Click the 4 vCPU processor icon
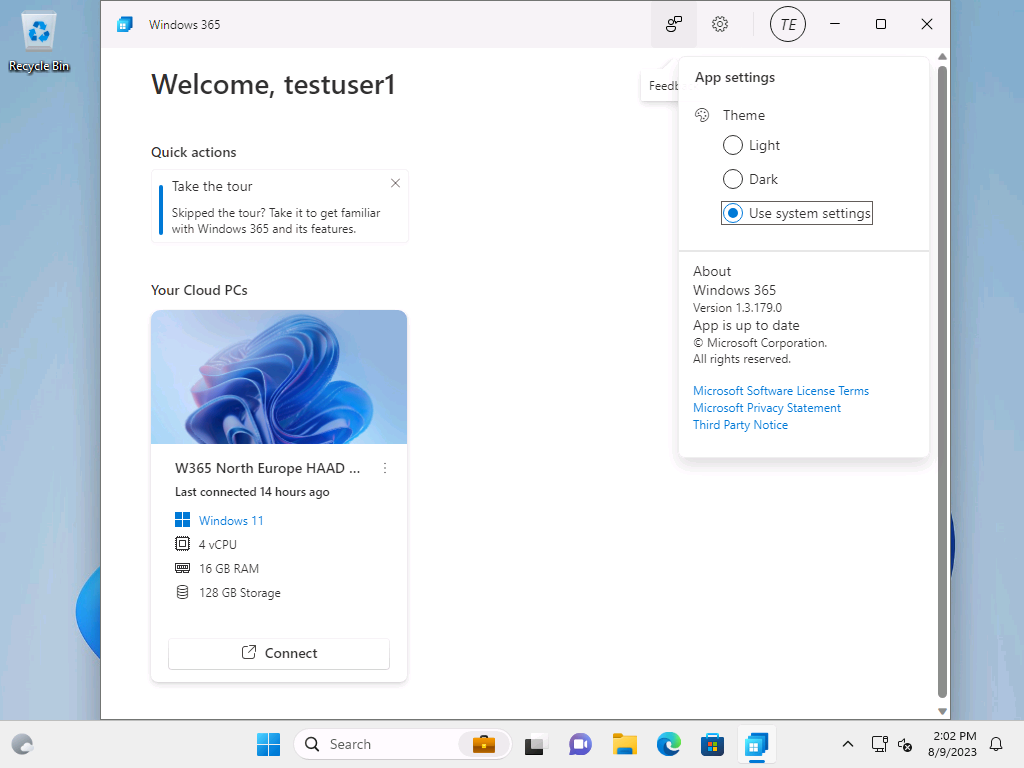This screenshot has width=1024, height=768. [x=182, y=543]
